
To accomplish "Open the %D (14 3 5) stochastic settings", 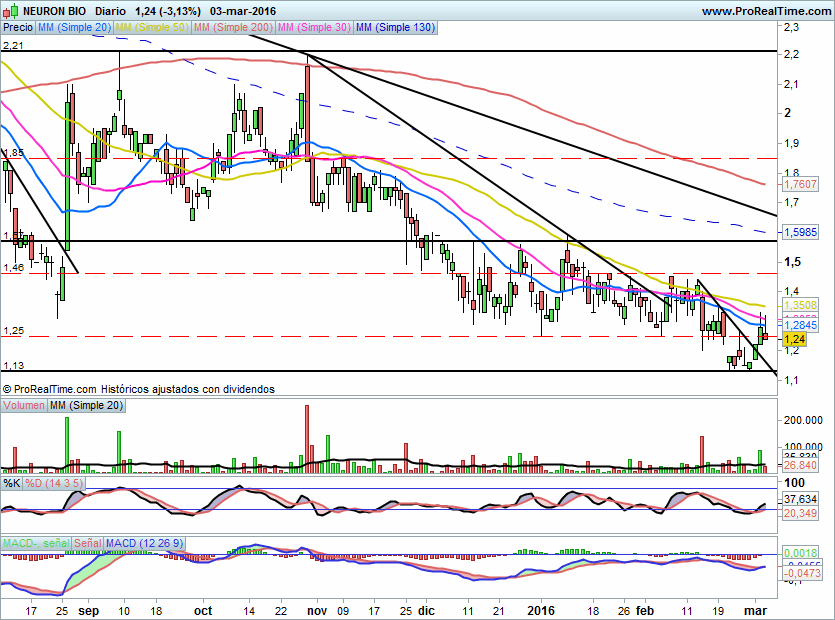I will coord(54,483).
